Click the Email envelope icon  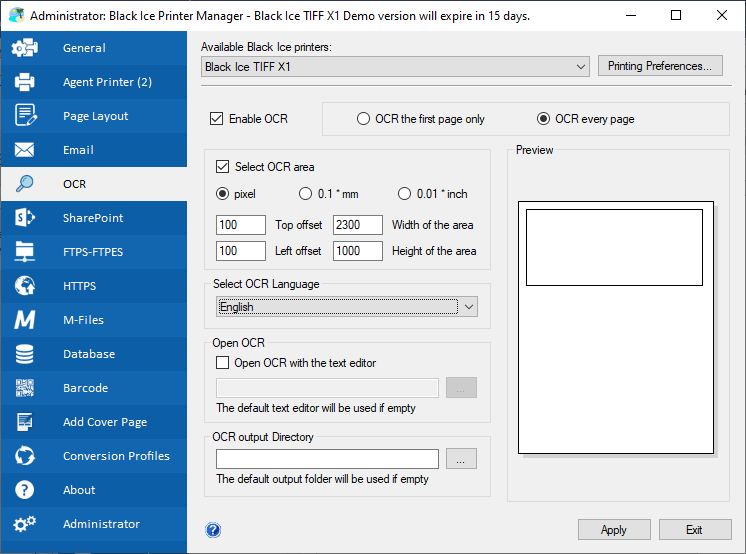coord(25,150)
